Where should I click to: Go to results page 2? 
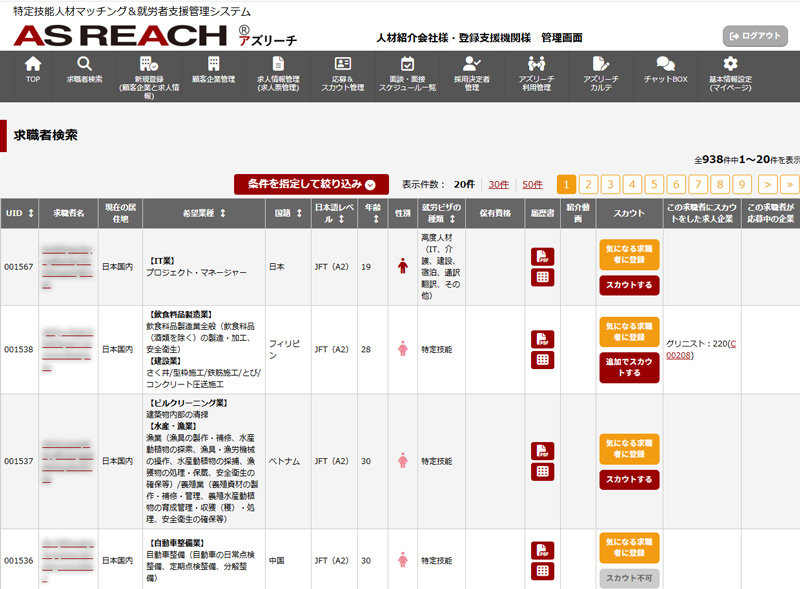[x=588, y=184]
